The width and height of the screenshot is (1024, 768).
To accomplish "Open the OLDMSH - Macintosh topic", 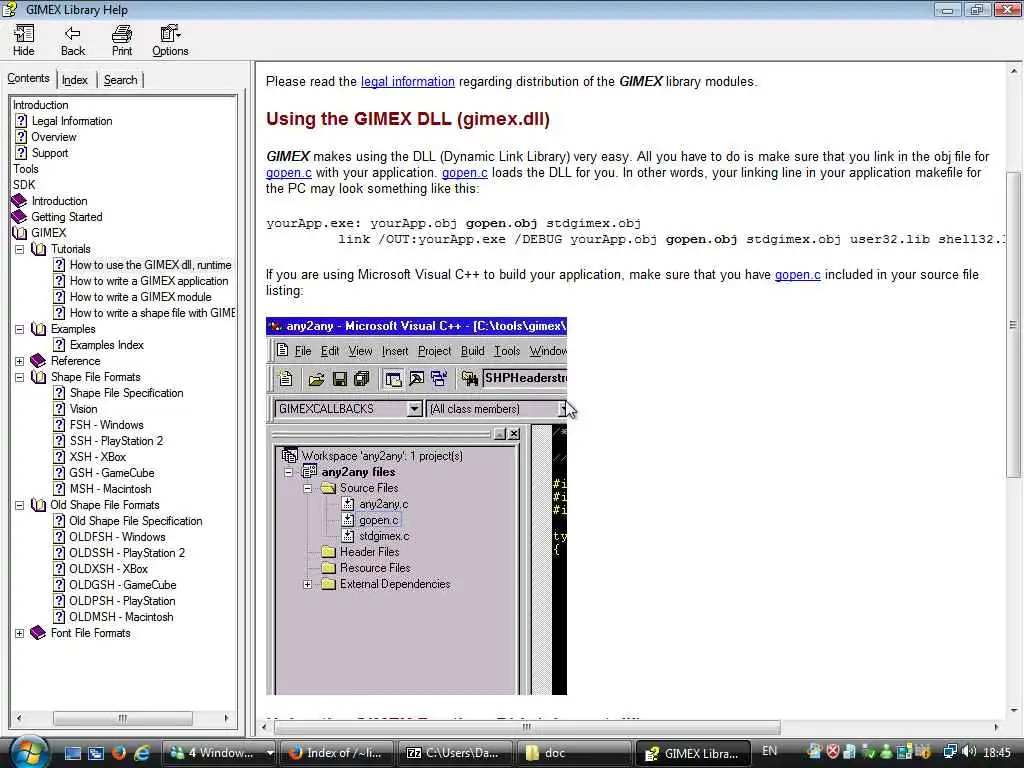I will coord(121,617).
